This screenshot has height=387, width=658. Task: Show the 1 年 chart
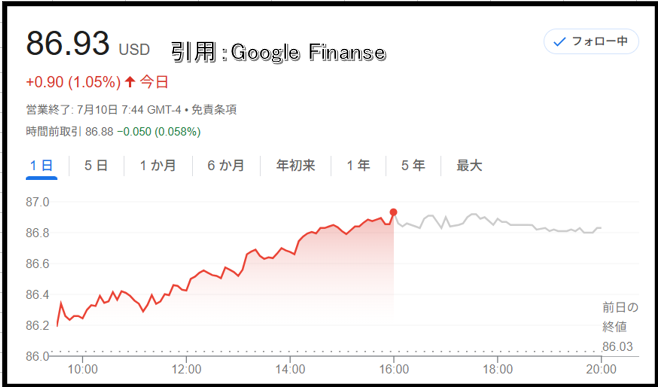pos(358,165)
